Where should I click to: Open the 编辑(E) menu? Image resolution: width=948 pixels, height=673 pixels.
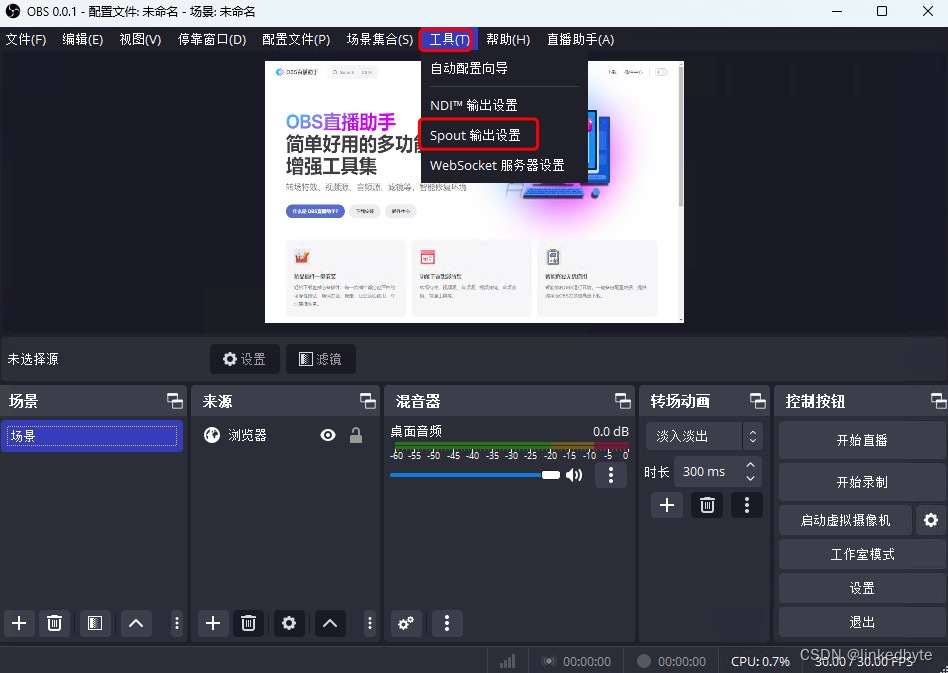[83, 40]
